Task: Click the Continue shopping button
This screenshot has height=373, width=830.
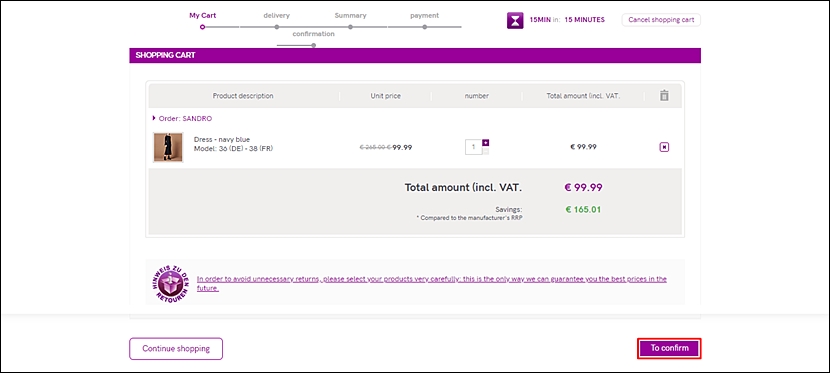Action: pyautogui.click(x=176, y=349)
